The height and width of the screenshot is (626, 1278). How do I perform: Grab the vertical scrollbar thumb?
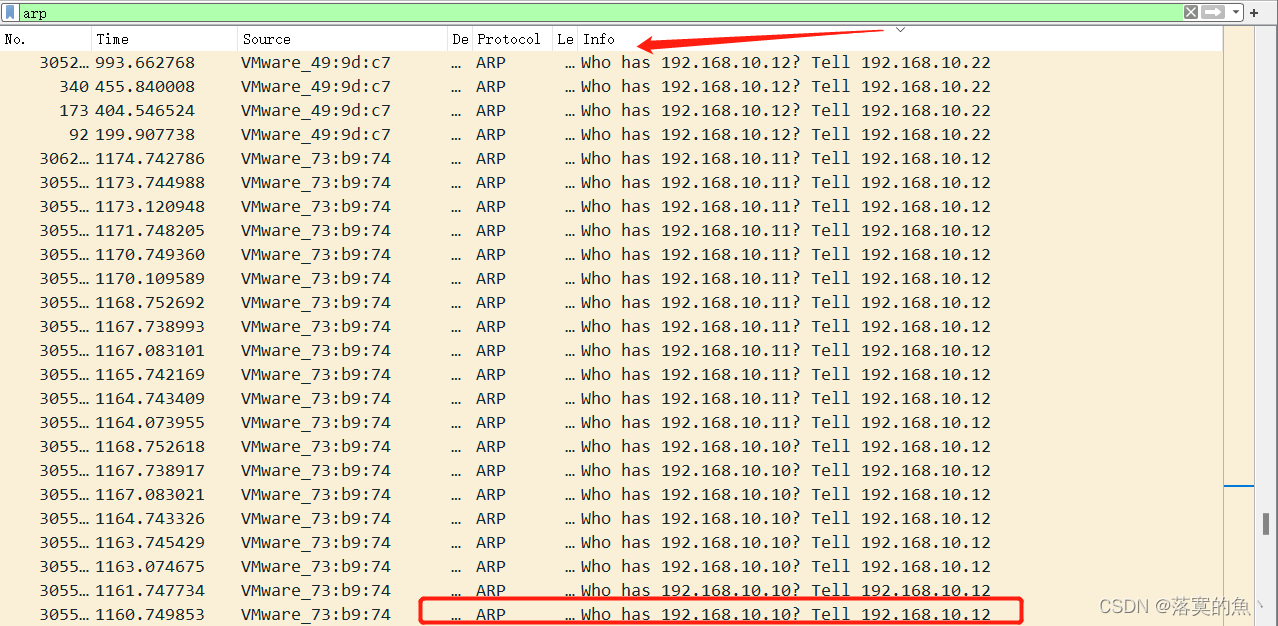[x=1266, y=522]
